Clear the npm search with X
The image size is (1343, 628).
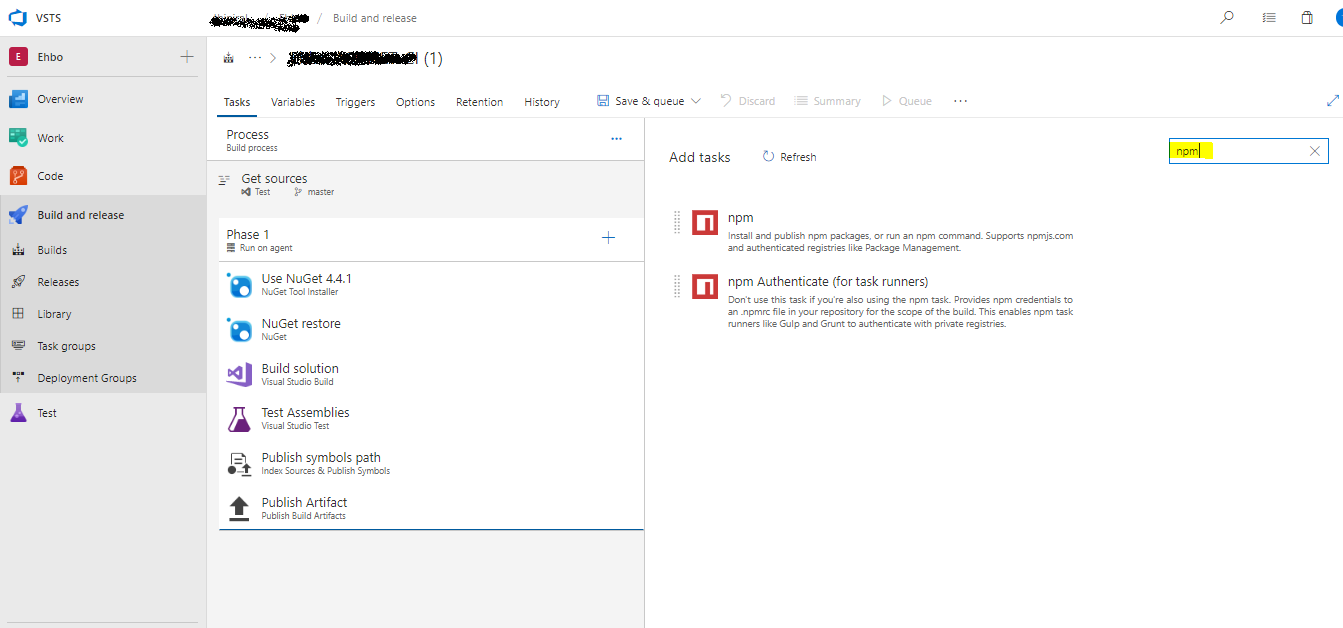tap(1315, 151)
